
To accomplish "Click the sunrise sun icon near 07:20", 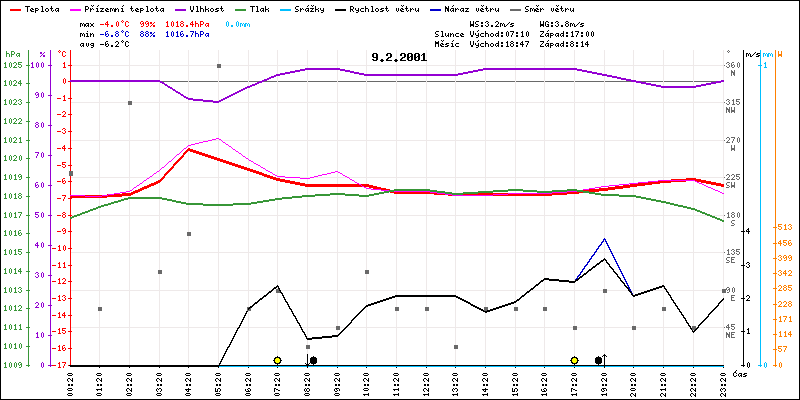I will click(277, 360).
